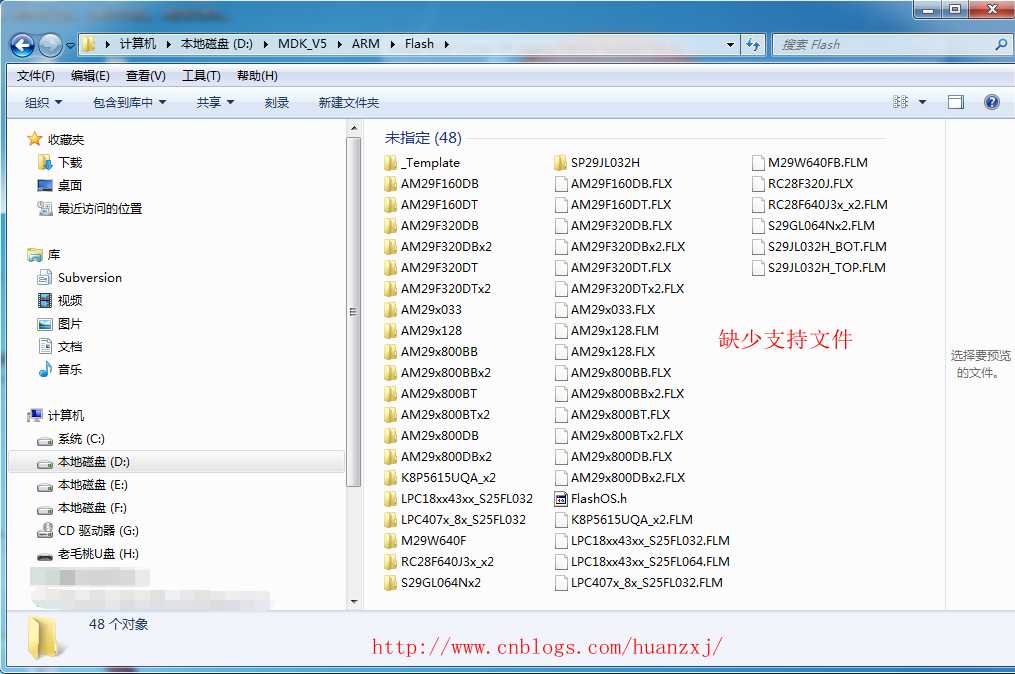Click the 未指定 (48) group header
Screen dimensions: 1015x674
click(x=423, y=137)
